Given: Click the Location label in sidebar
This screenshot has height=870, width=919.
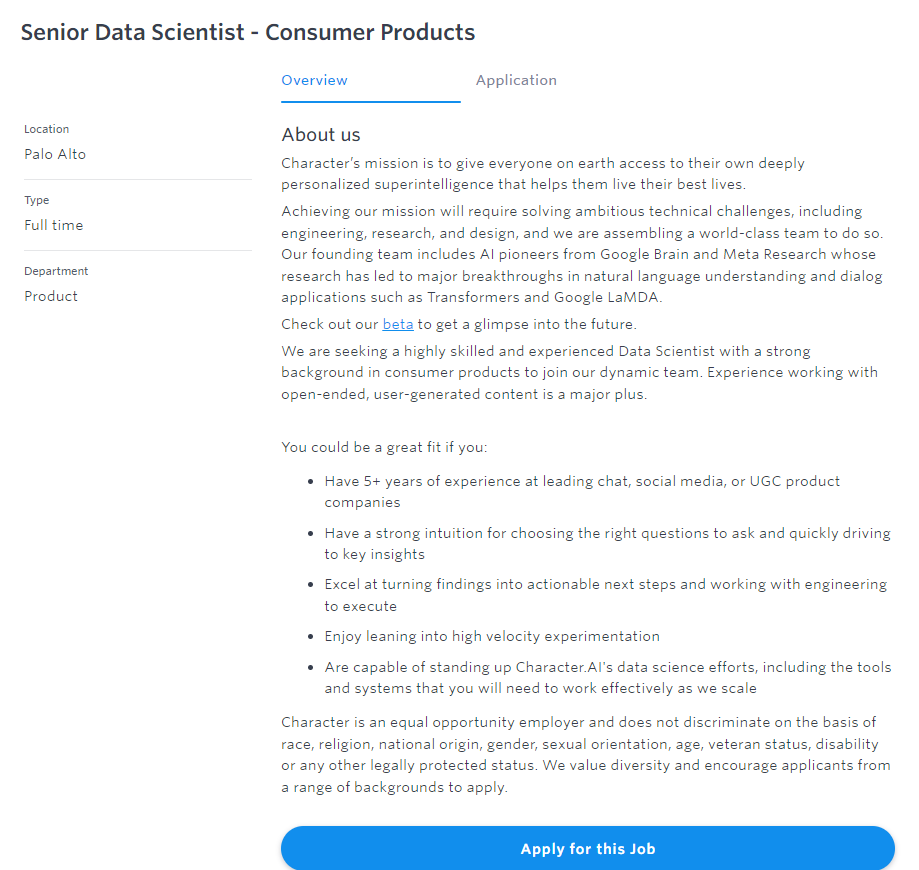Looking at the screenshot, I should click(47, 130).
